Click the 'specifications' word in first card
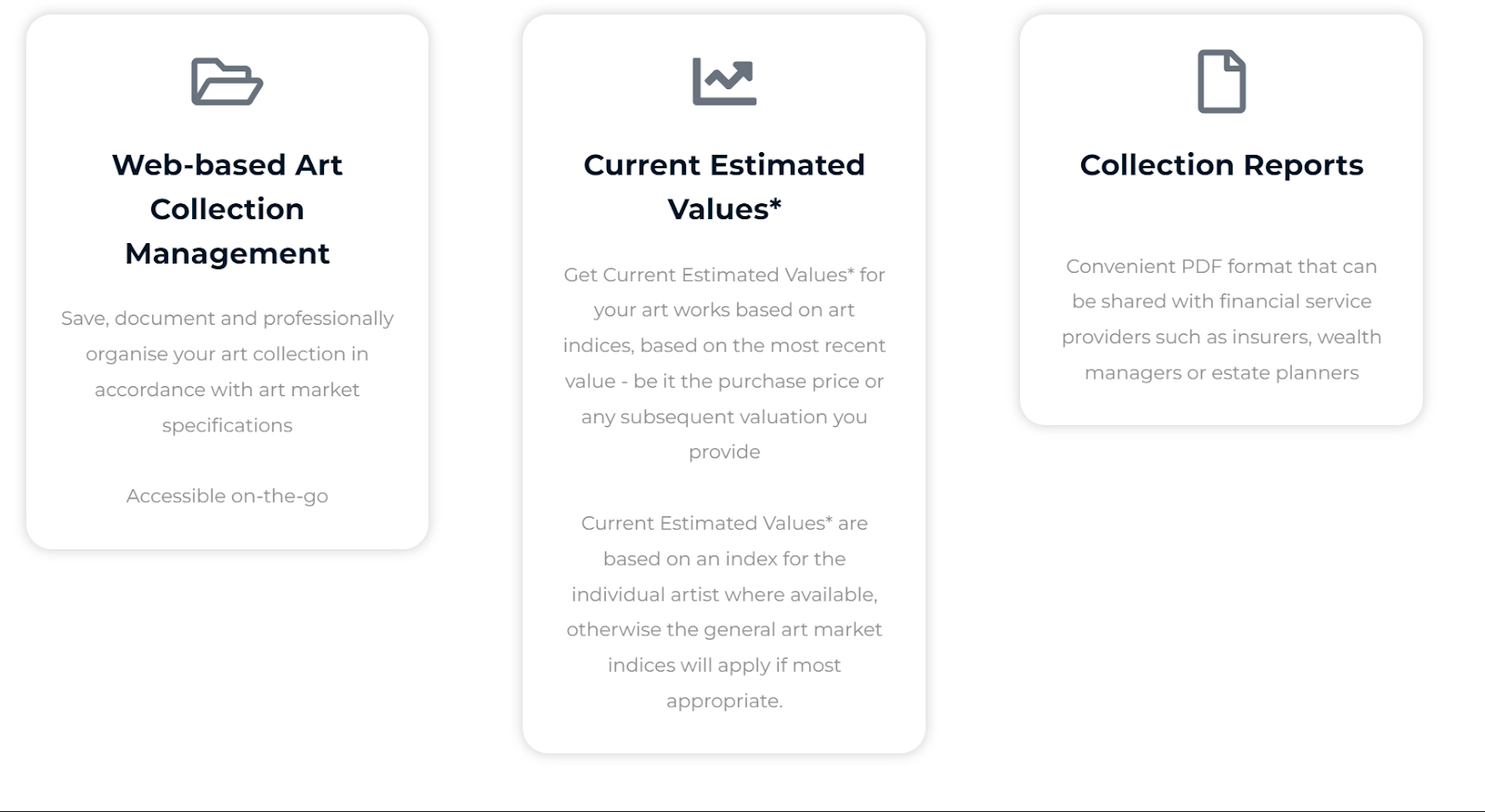Image resolution: width=1485 pixels, height=812 pixels. coord(227,425)
